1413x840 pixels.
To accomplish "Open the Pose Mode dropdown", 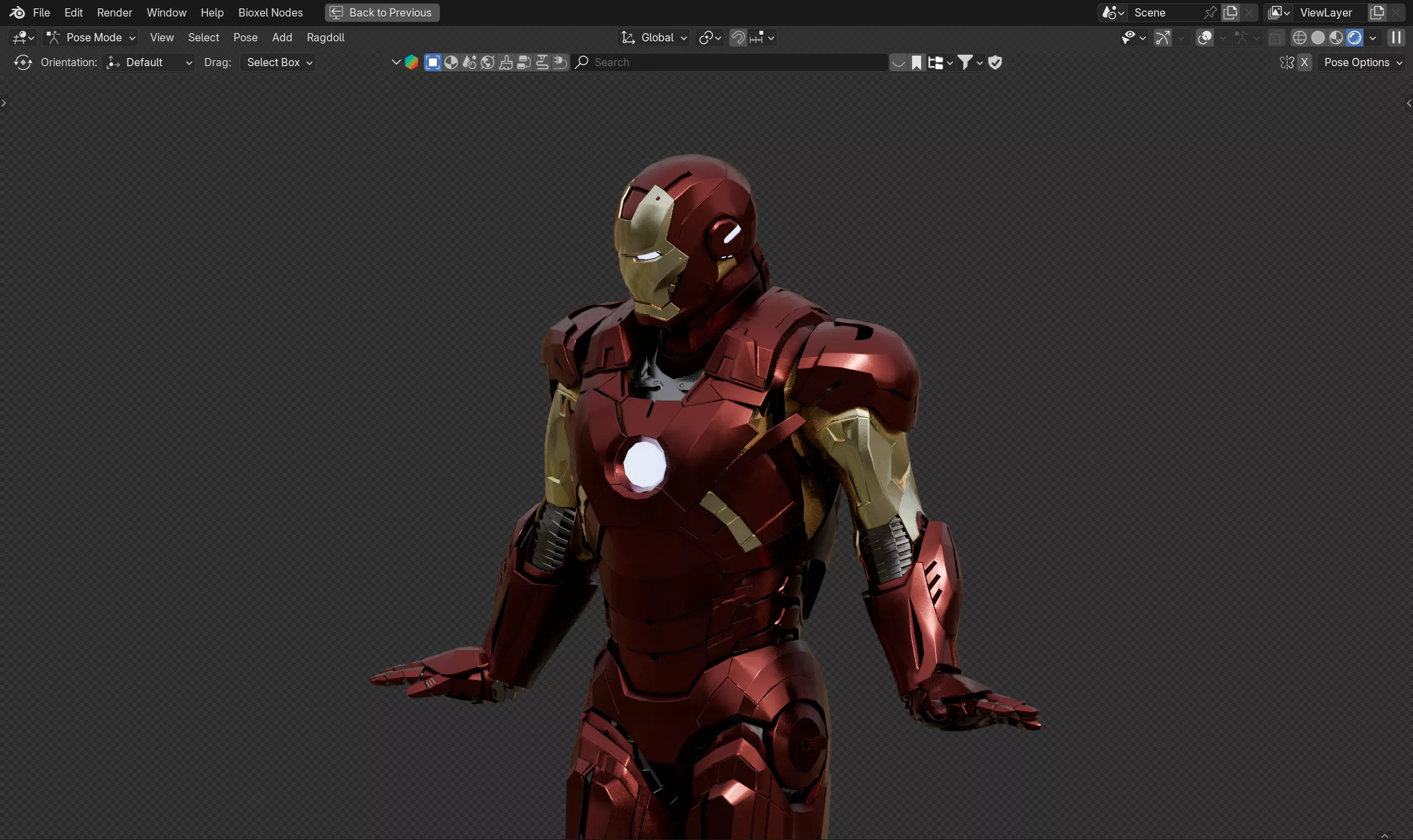I will click(x=91, y=38).
